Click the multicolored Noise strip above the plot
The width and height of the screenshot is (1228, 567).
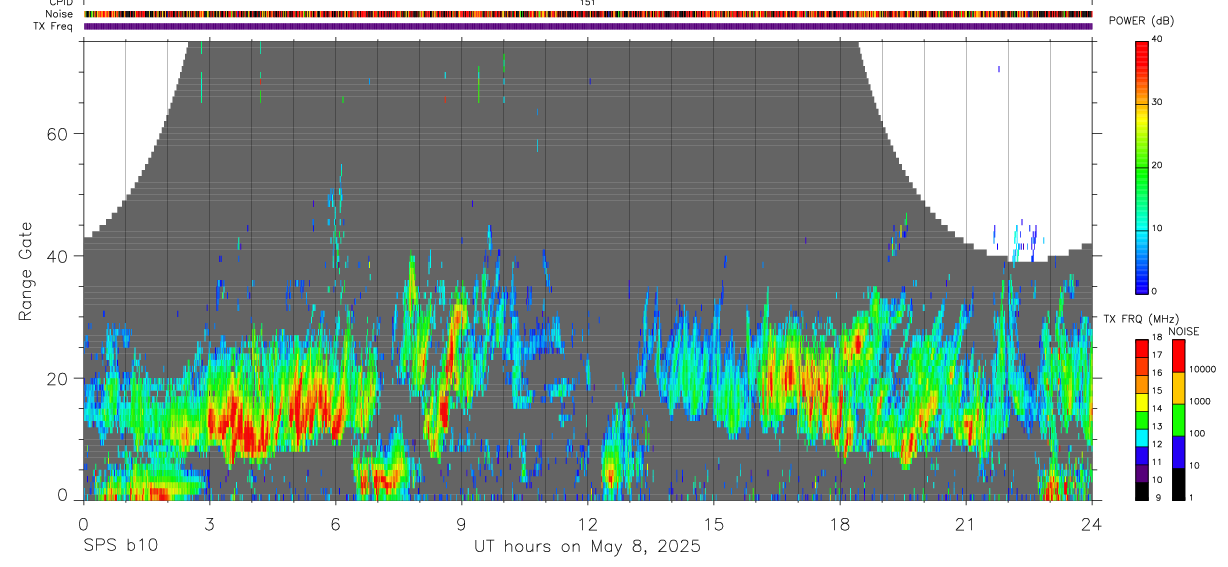coord(588,14)
